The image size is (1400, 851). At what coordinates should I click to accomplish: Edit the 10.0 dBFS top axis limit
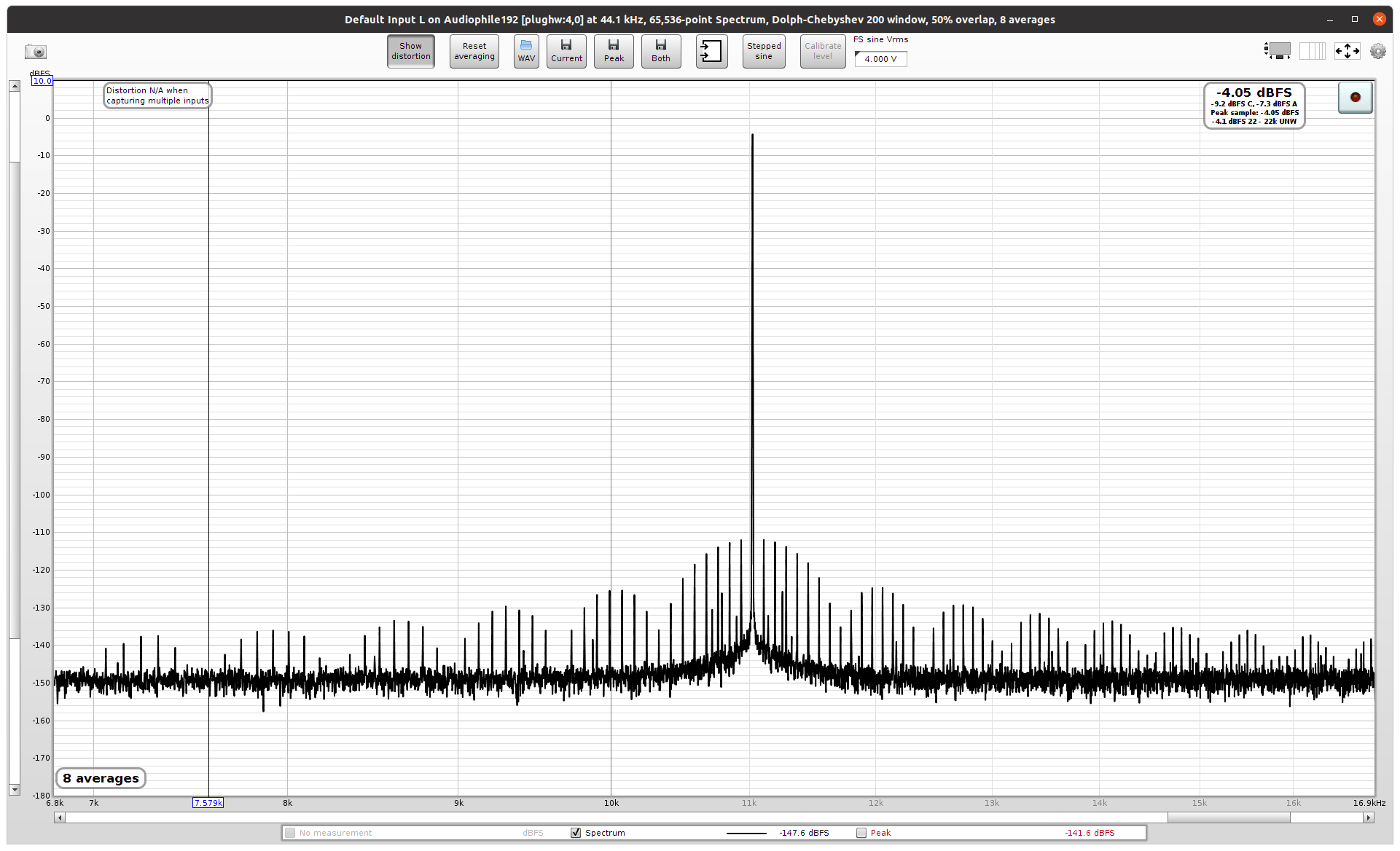pyautogui.click(x=42, y=81)
